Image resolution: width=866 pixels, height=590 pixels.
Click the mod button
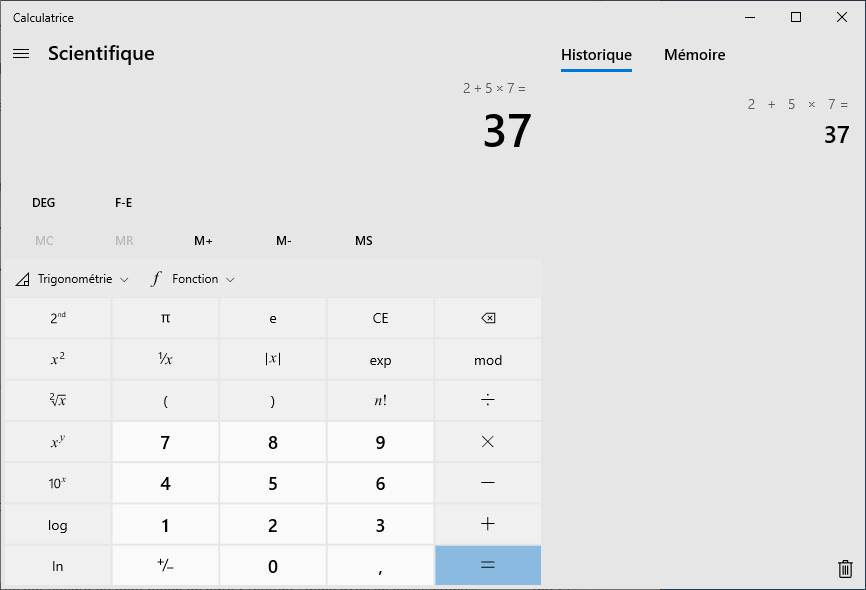click(488, 359)
